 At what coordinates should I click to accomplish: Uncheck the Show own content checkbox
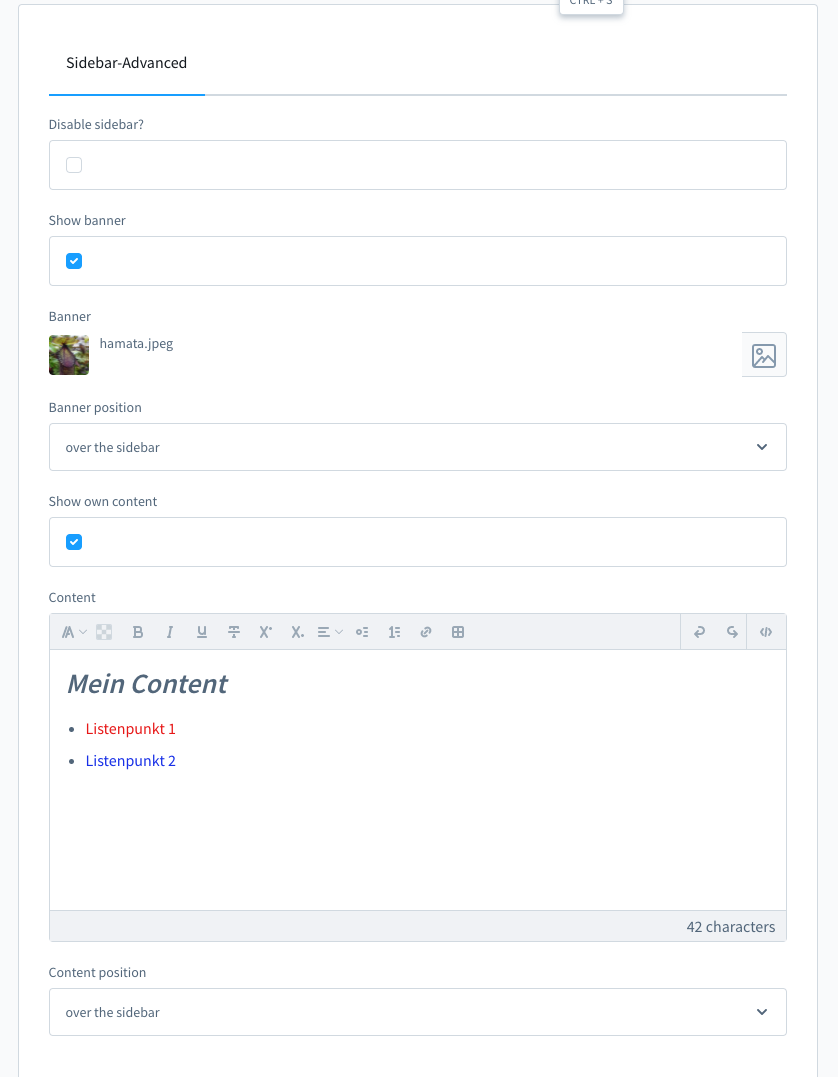click(x=74, y=542)
